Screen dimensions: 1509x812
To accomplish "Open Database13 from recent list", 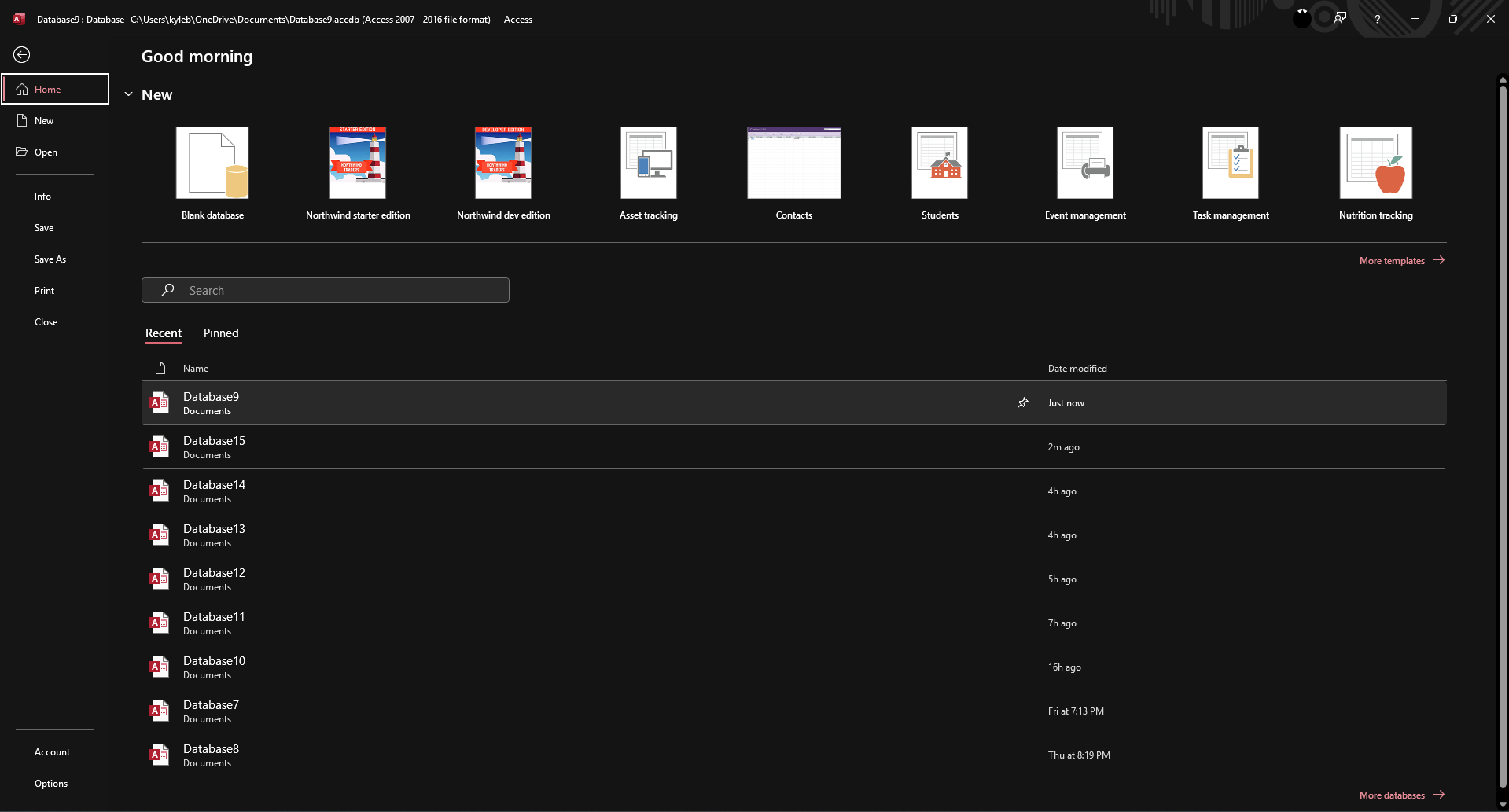I will click(794, 535).
